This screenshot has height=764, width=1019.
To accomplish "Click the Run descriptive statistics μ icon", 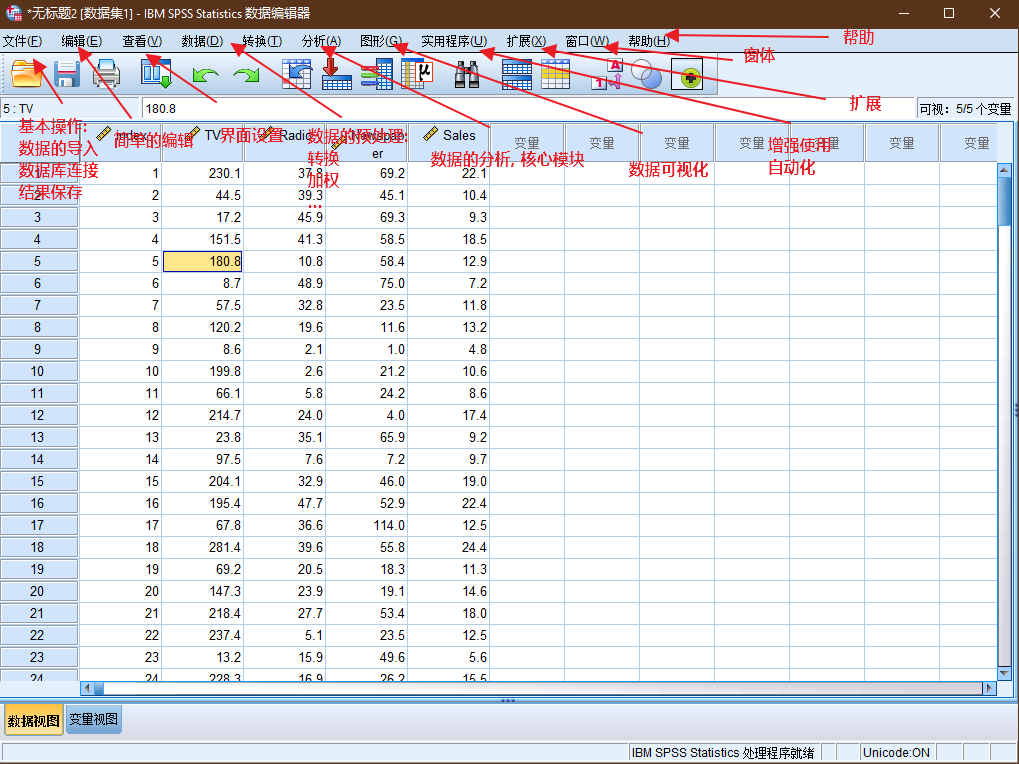I will (x=417, y=73).
